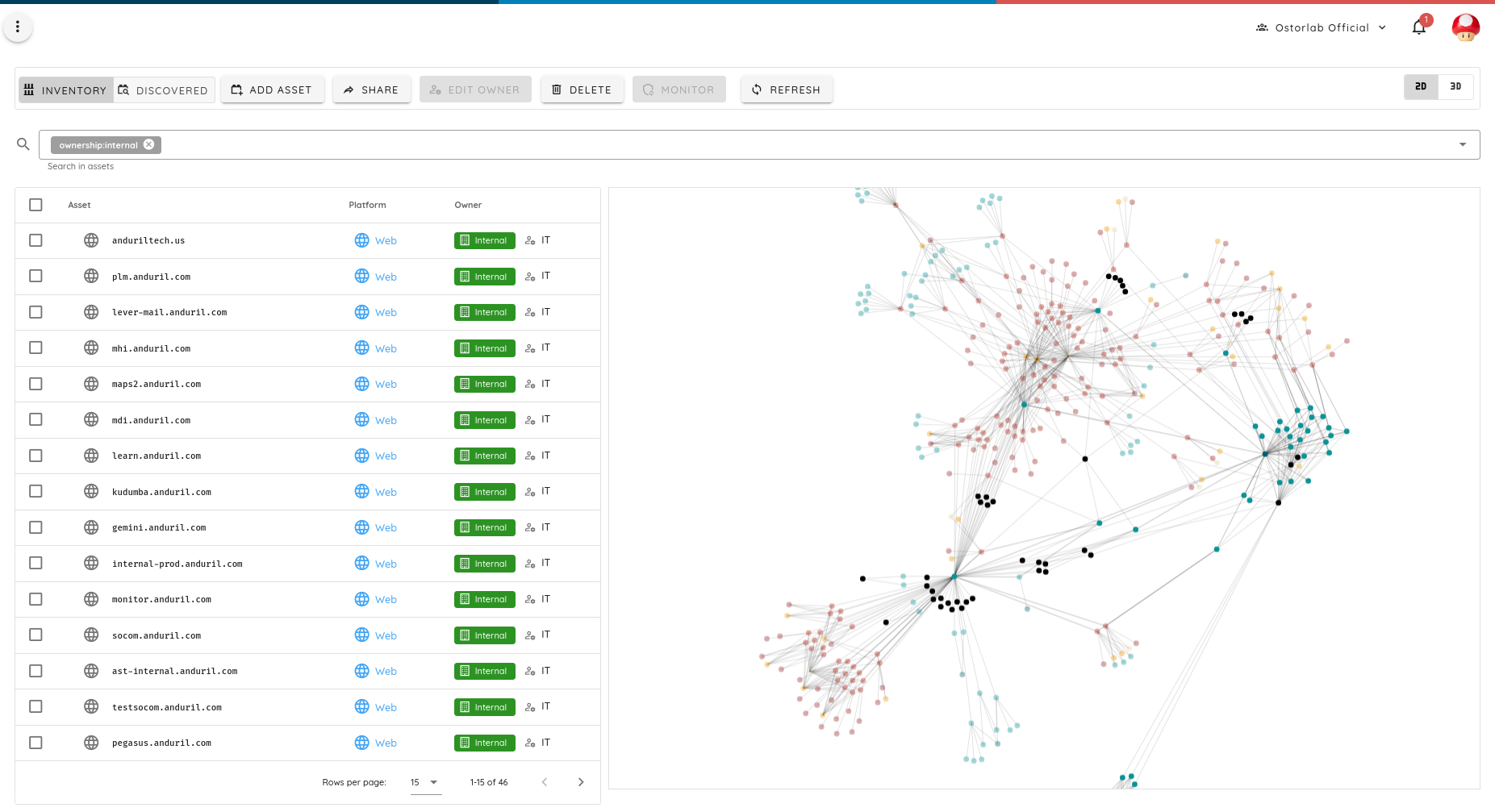Click globe icon for anduriltech.us
1495x812 pixels.
tap(91, 240)
